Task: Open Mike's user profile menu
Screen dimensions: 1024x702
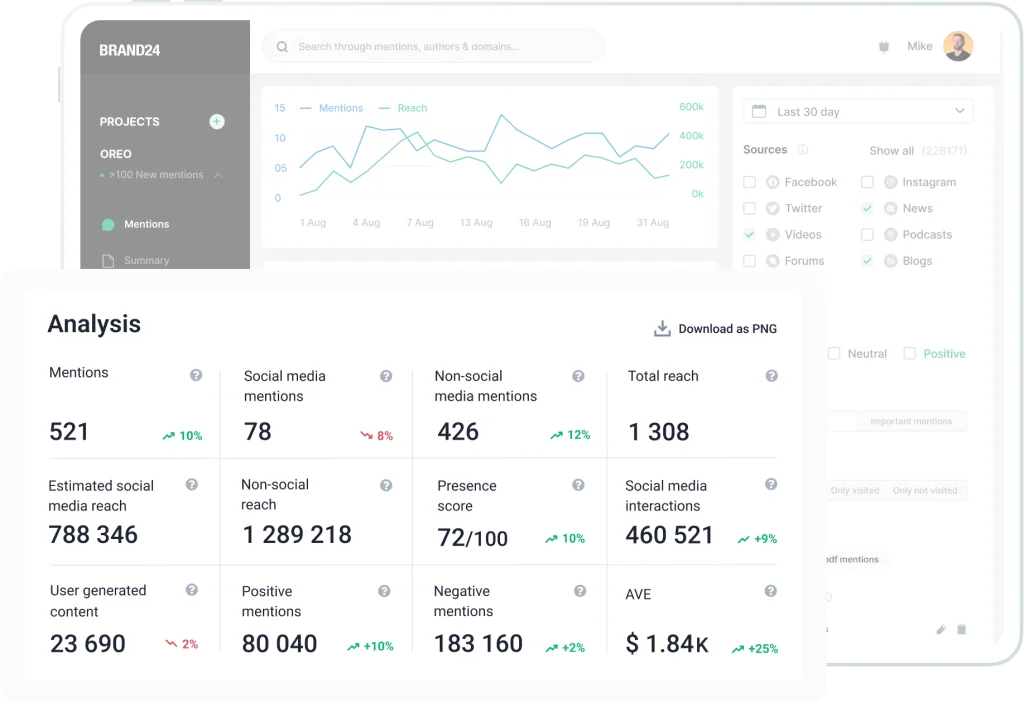Action: [x=957, y=46]
